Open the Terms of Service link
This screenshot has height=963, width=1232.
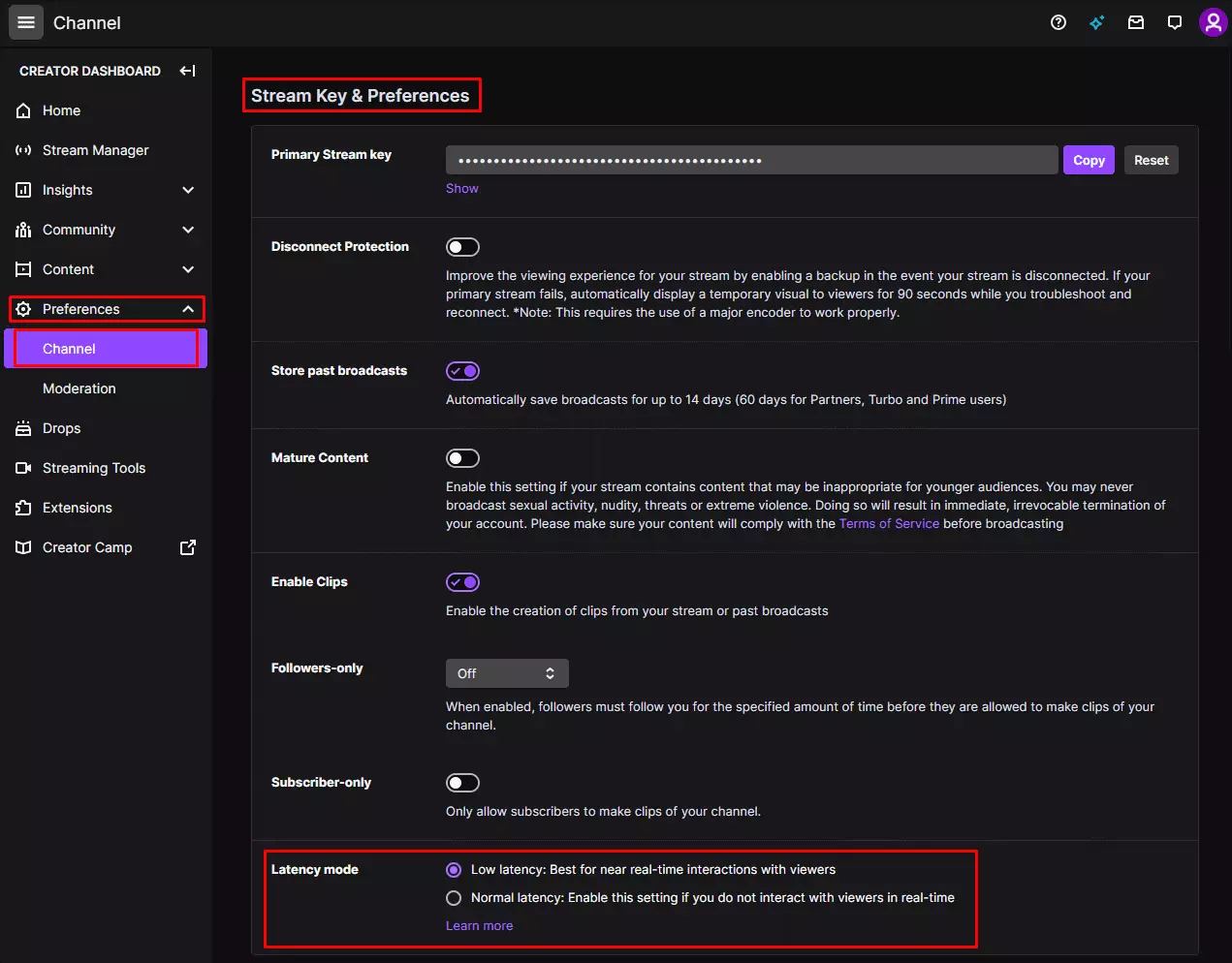click(x=889, y=523)
